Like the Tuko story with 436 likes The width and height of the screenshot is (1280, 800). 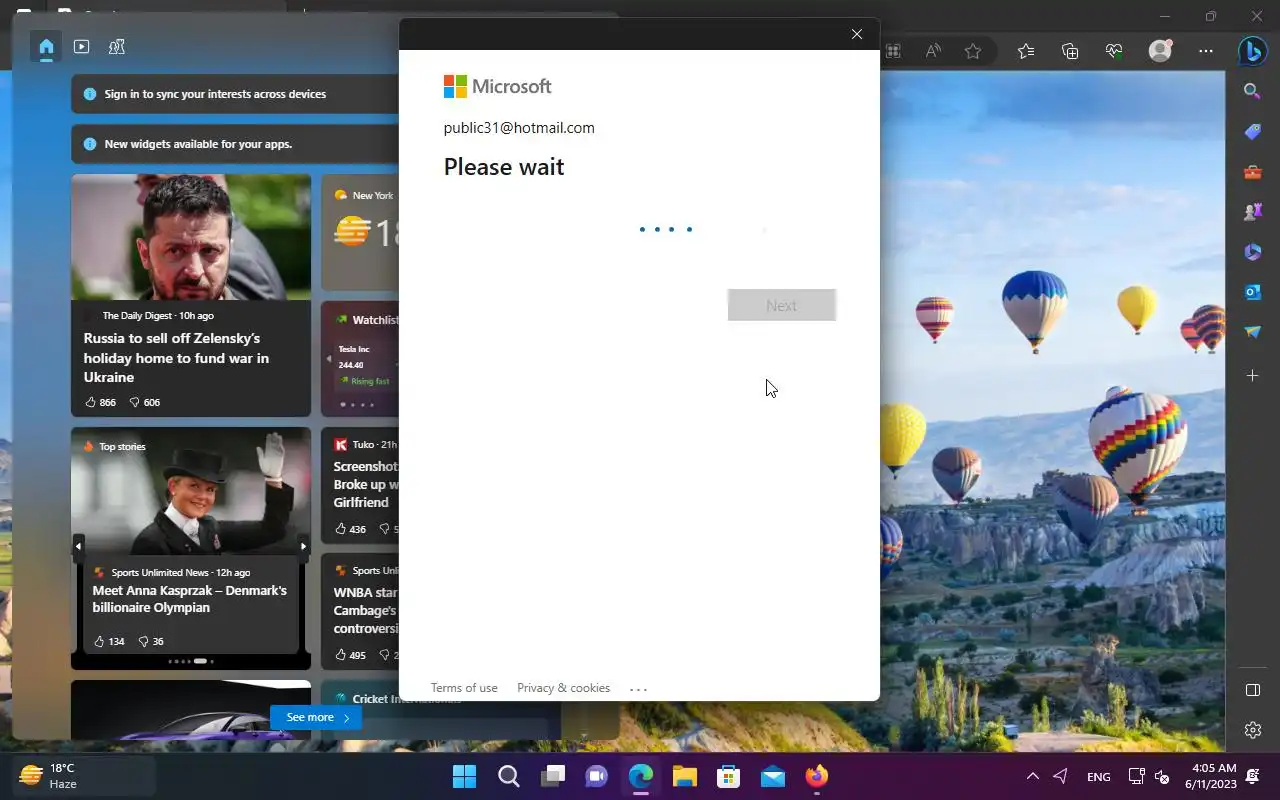click(350, 529)
